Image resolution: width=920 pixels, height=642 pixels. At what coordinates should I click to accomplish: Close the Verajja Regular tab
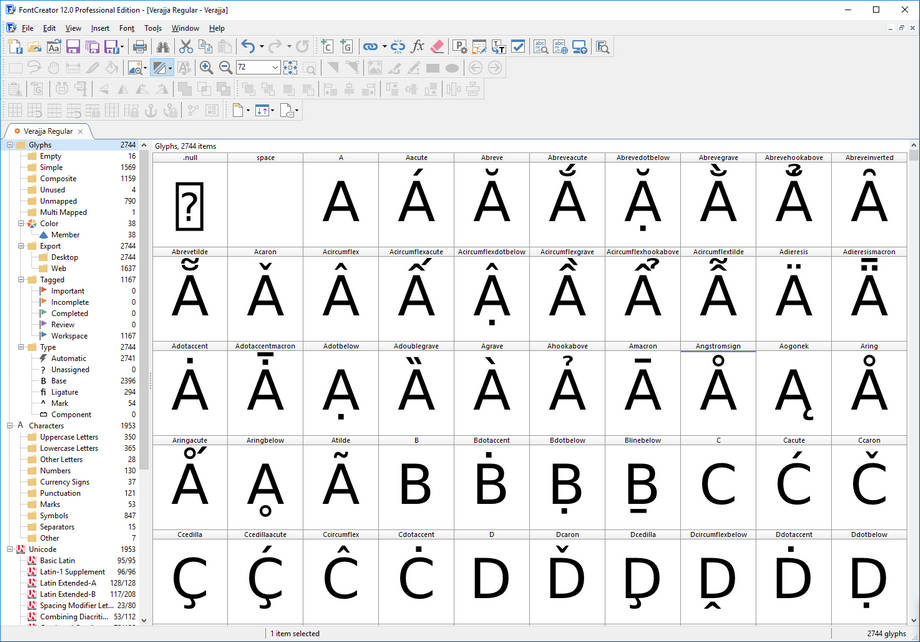[x=81, y=131]
